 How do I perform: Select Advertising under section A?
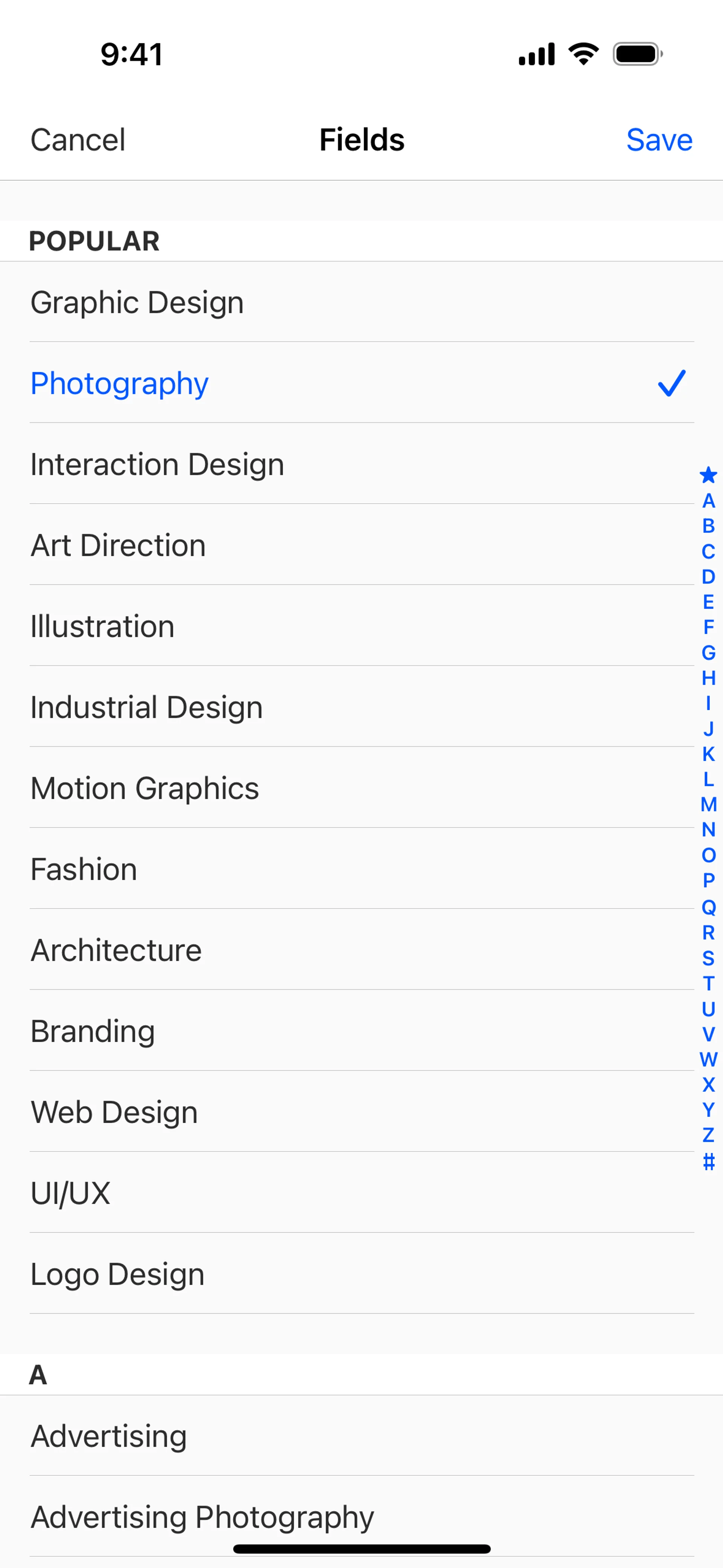coord(109,1436)
